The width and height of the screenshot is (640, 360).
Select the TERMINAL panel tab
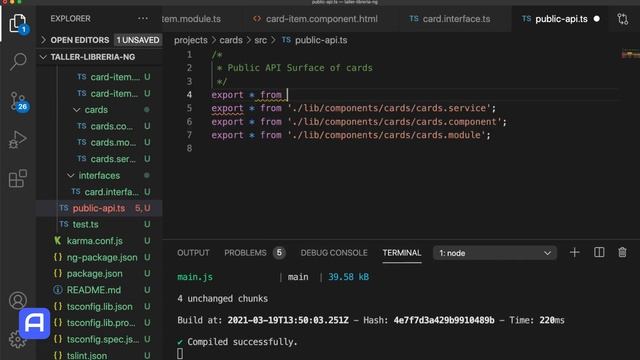(402, 253)
